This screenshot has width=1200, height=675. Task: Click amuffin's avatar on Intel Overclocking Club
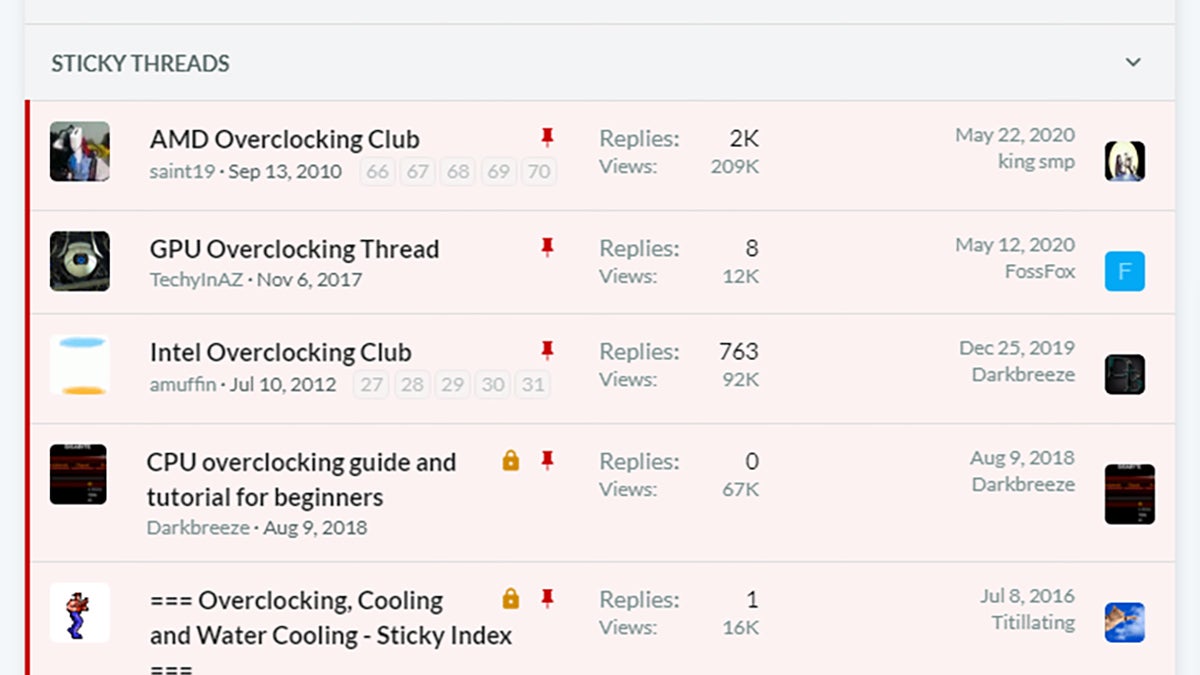80,365
